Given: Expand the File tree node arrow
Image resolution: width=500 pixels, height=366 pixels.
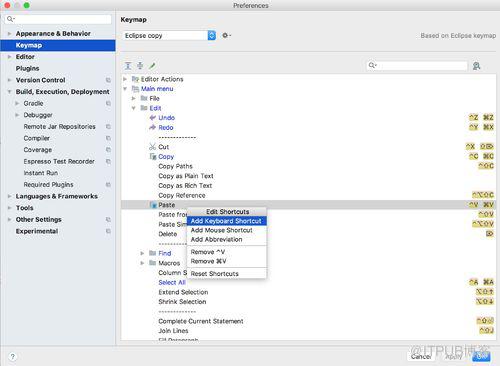Looking at the screenshot, I should (134, 98).
